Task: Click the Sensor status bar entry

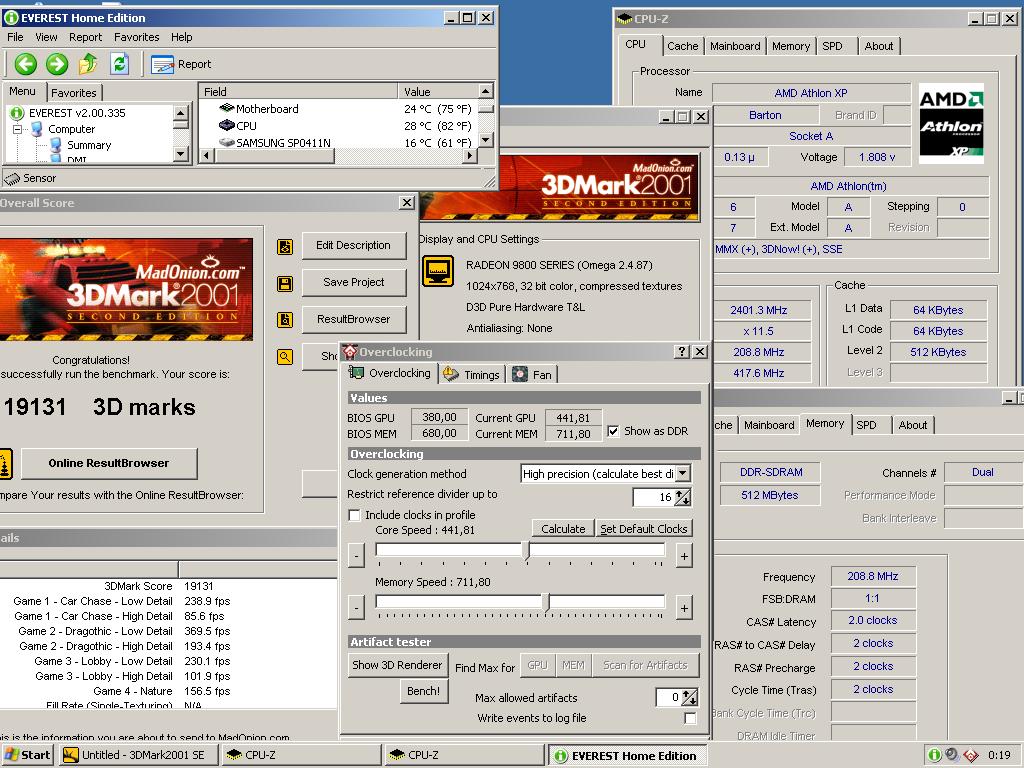Action: click(x=31, y=178)
